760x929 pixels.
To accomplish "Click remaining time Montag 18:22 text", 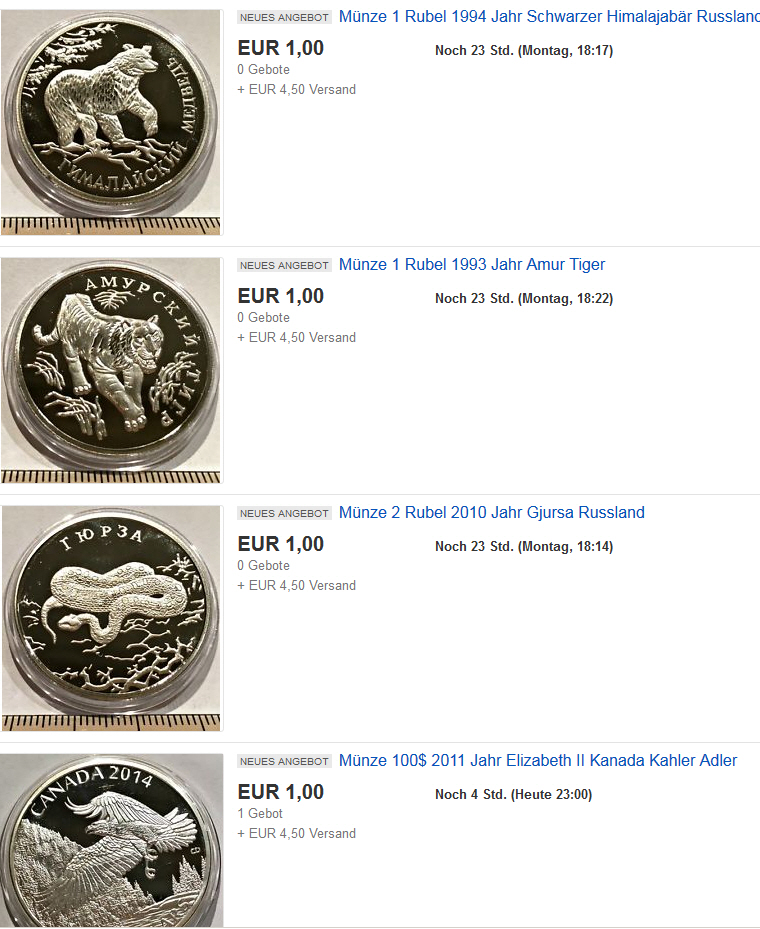I will point(524,299).
